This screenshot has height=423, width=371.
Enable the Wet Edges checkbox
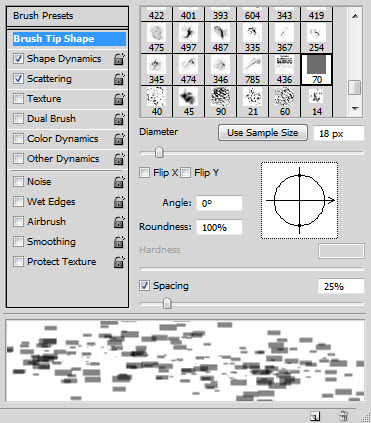(x=18, y=202)
